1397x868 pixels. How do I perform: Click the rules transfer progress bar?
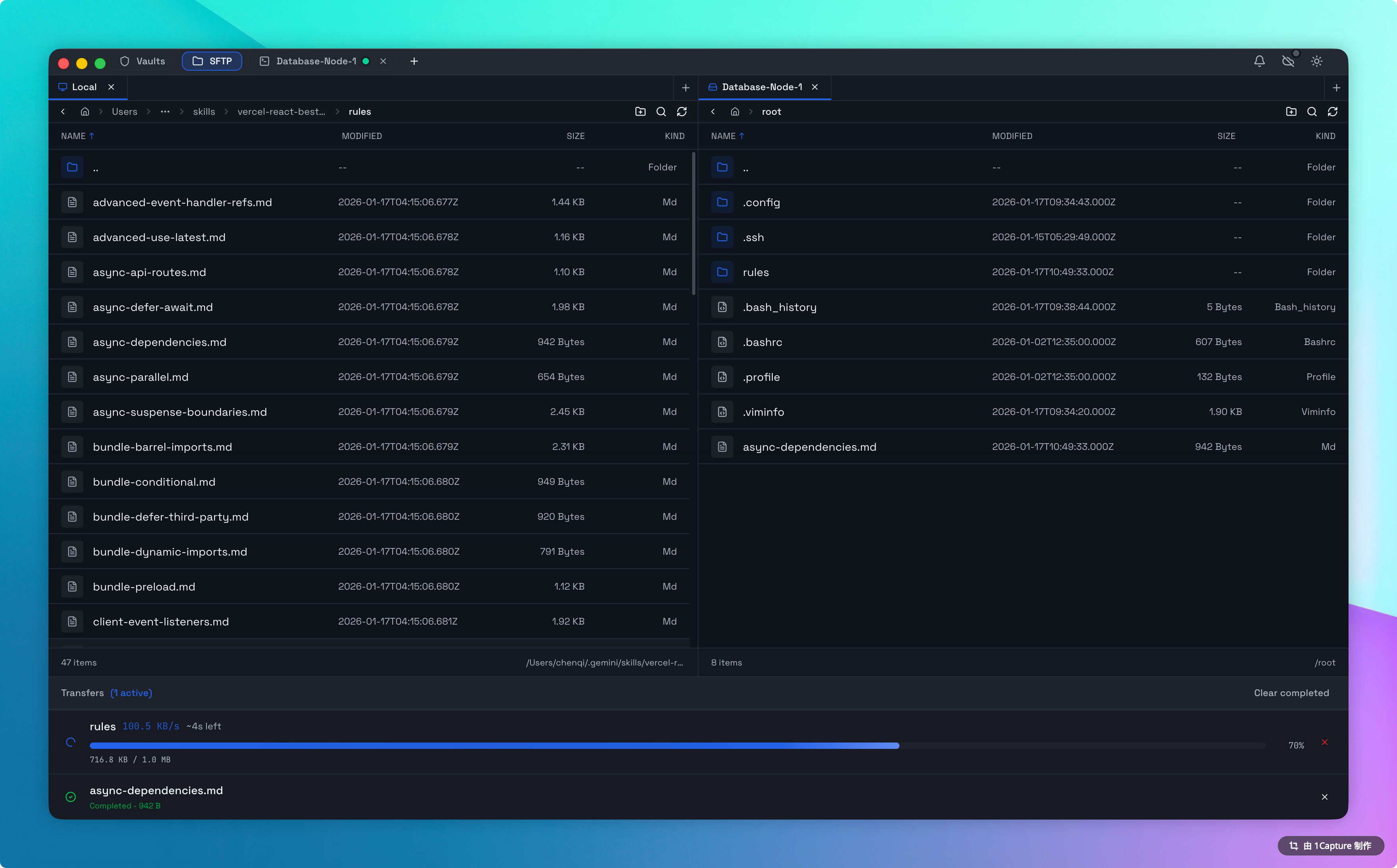pos(677,745)
